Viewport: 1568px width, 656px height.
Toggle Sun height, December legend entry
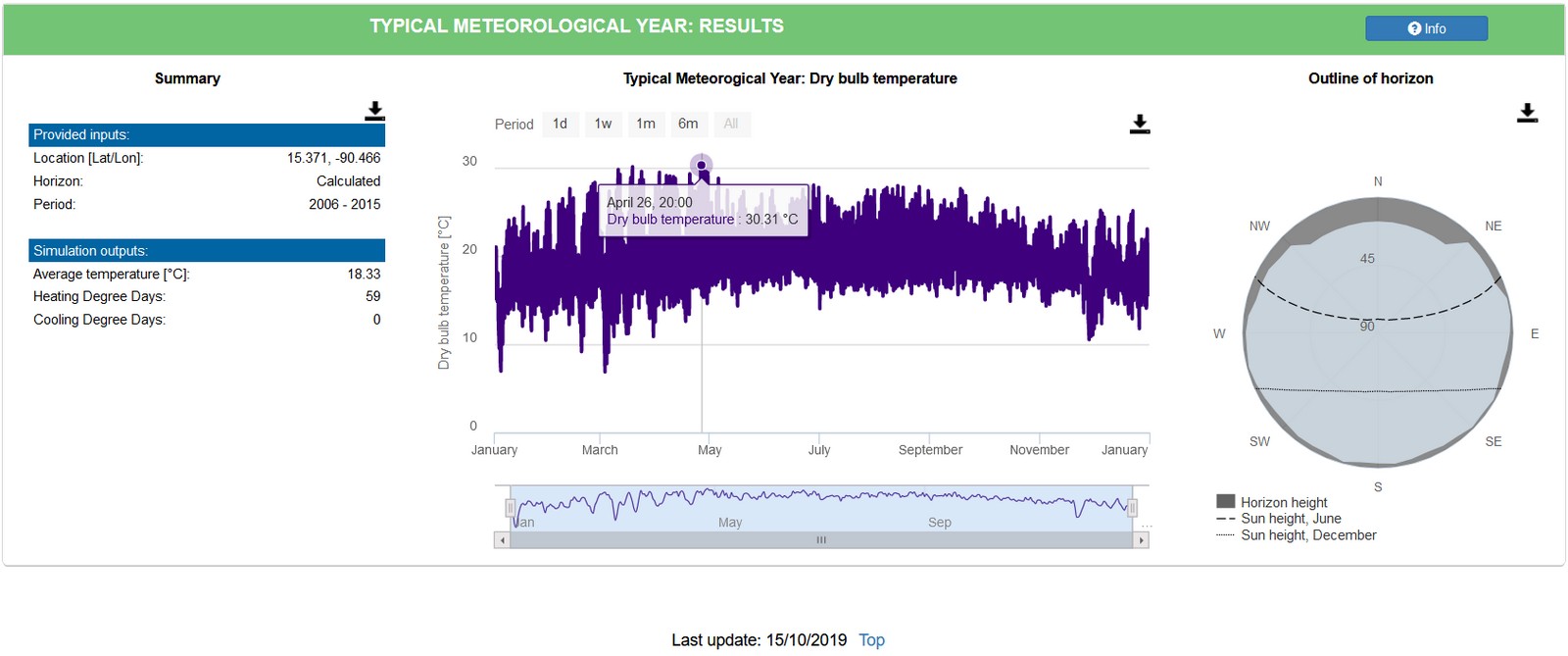pyautogui.click(x=1297, y=535)
